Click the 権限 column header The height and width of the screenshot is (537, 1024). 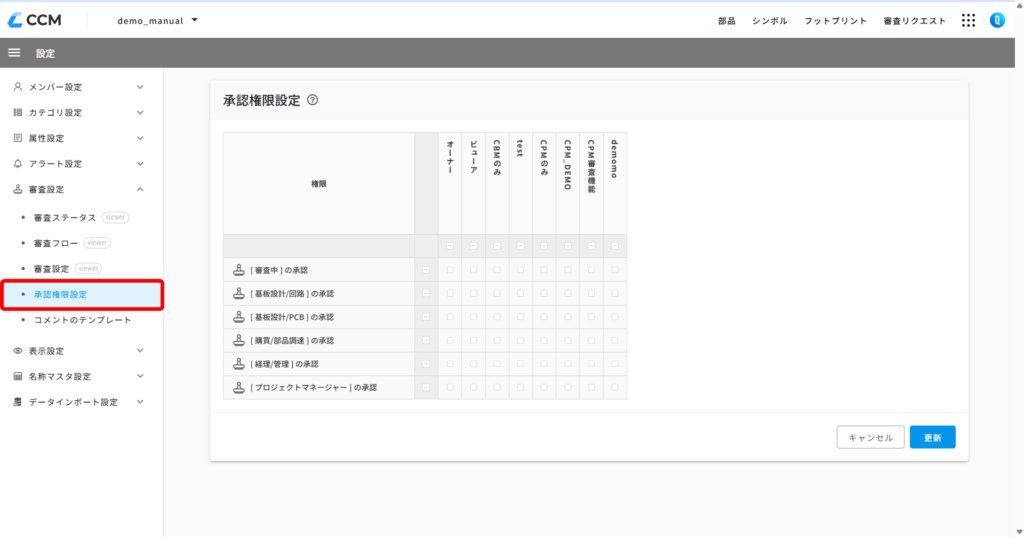319,184
